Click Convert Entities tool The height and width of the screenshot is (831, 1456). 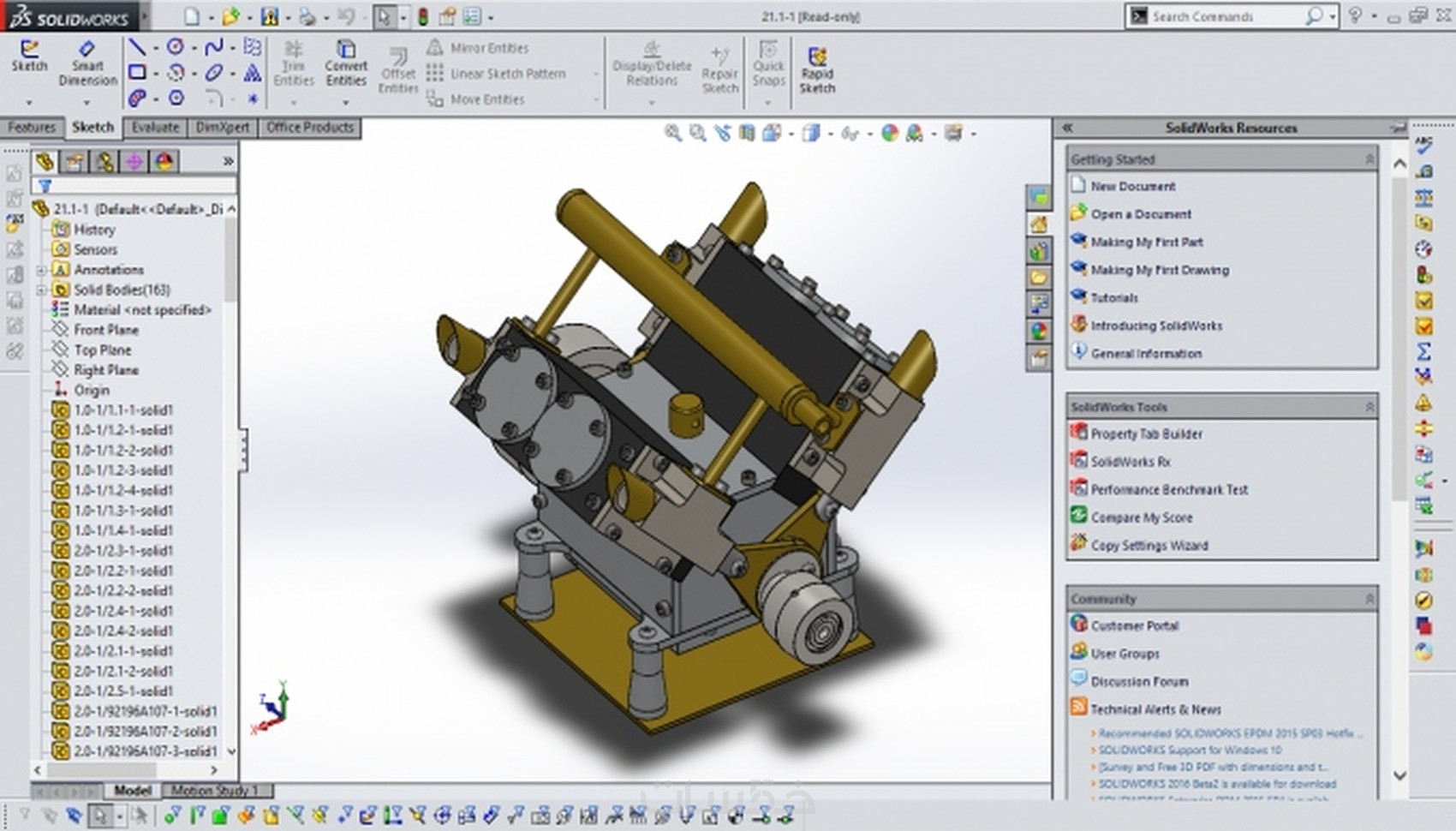click(346, 63)
